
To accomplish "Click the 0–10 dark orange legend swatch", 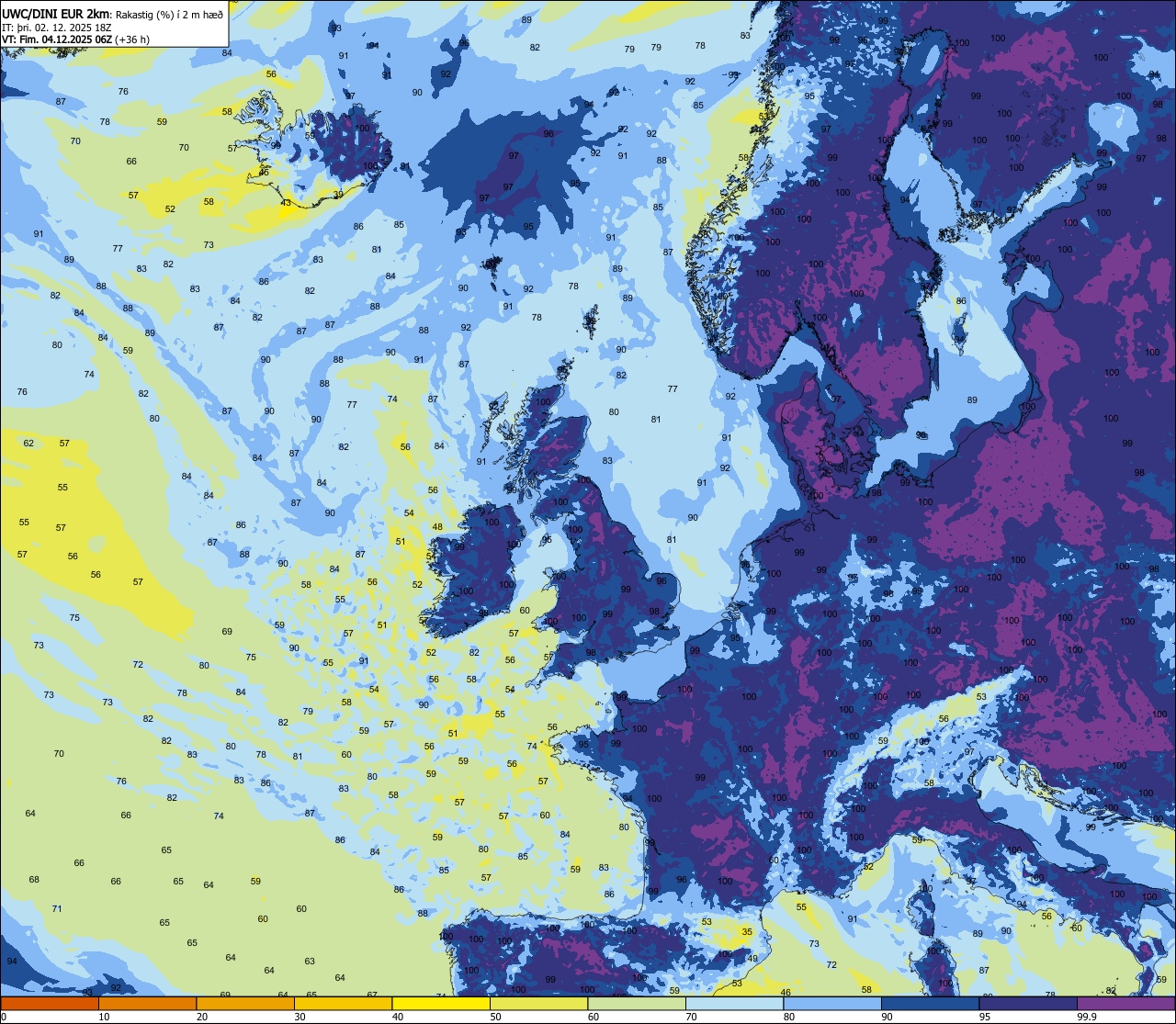I will [x=50, y=1003].
